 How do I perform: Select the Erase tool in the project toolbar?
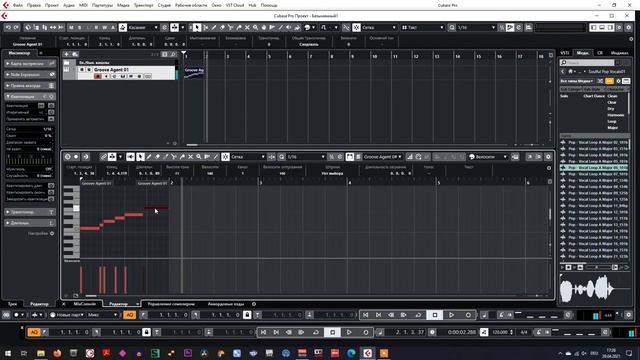222,27
